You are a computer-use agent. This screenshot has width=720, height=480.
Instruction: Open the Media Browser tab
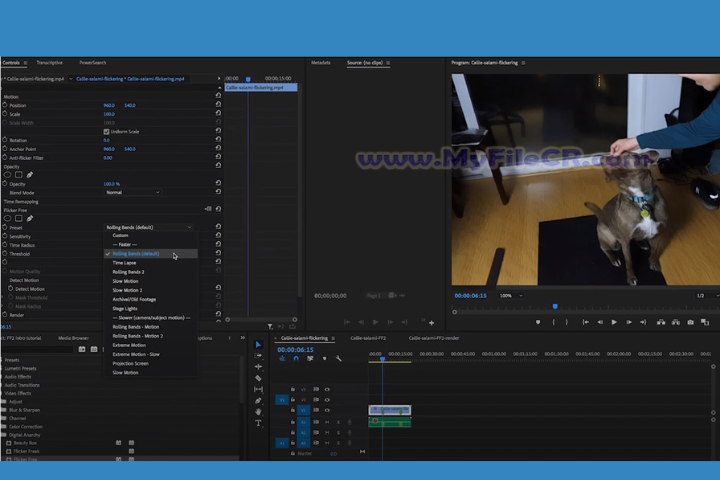click(x=73, y=338)
